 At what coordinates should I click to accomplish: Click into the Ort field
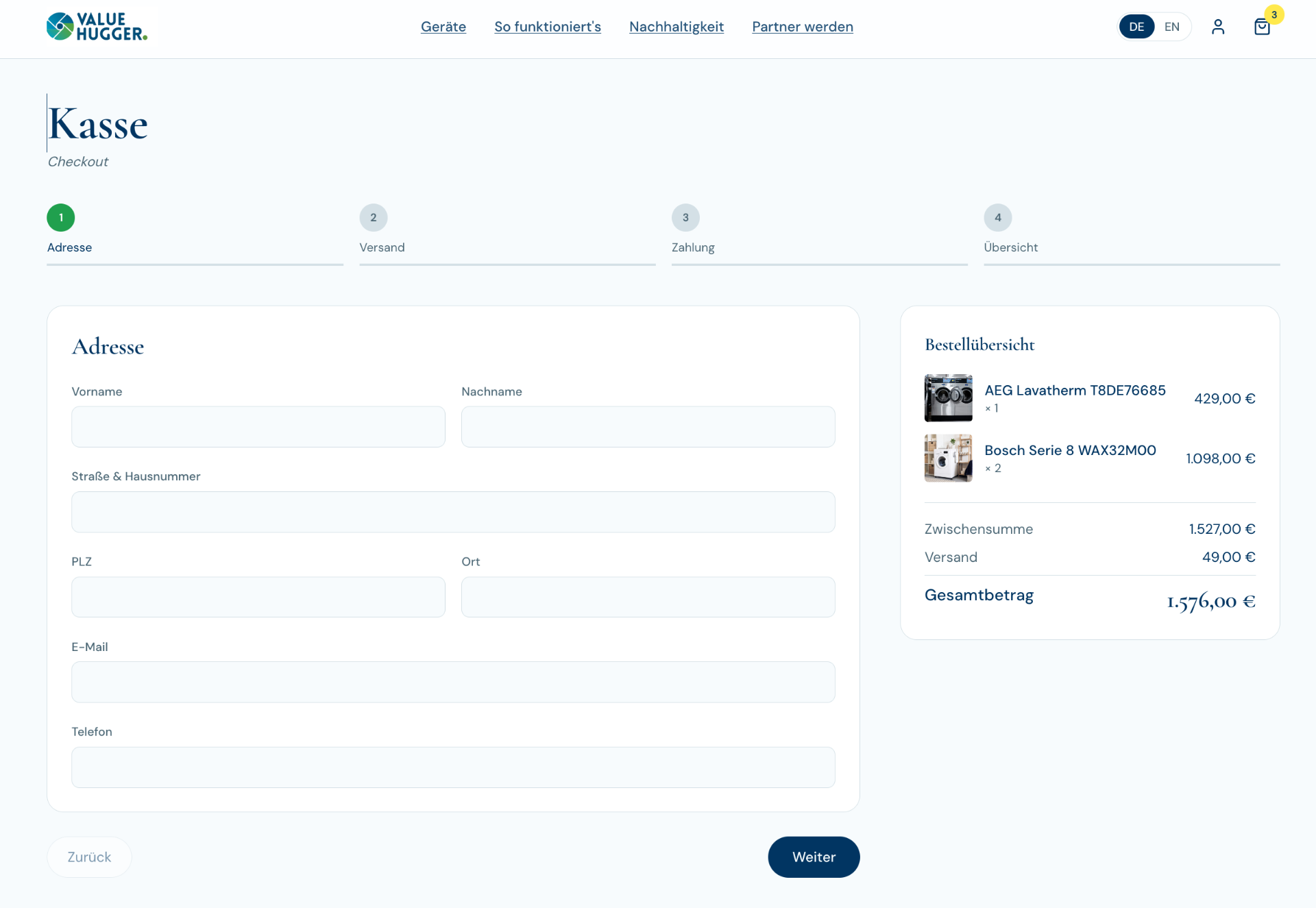(x=648, y=597)
